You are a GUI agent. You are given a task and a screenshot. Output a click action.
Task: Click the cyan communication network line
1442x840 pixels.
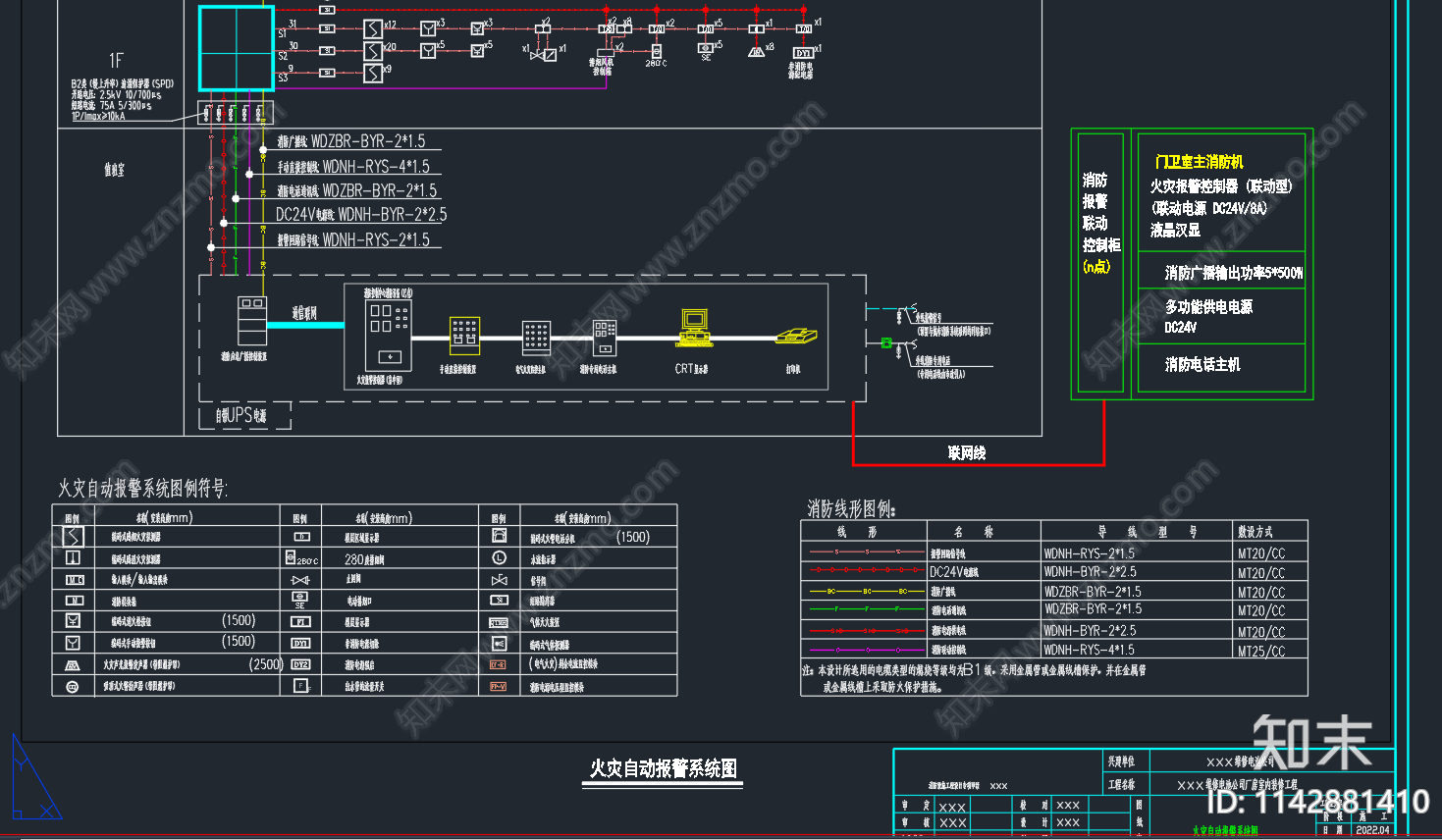305,325
